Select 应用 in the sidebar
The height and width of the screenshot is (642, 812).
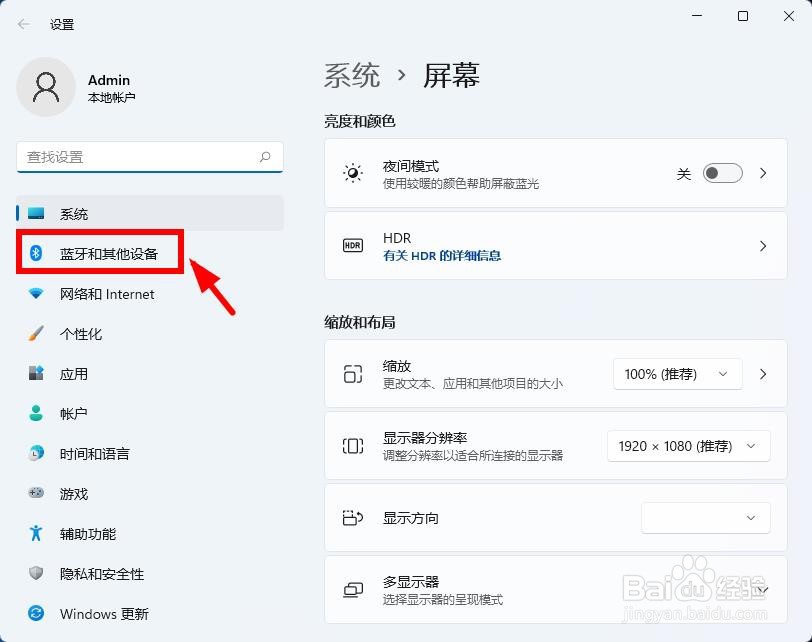pos(150,373)
